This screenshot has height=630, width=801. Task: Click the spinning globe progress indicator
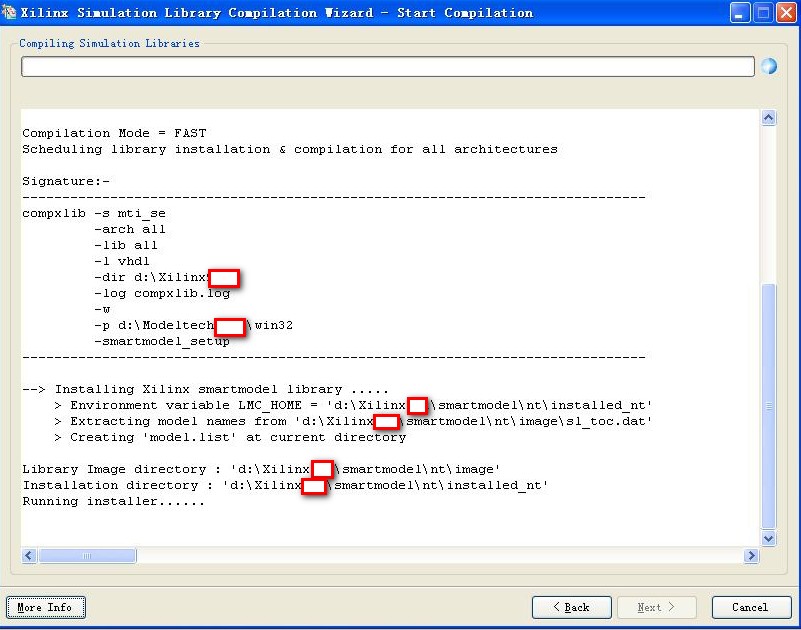coord(769,66)
